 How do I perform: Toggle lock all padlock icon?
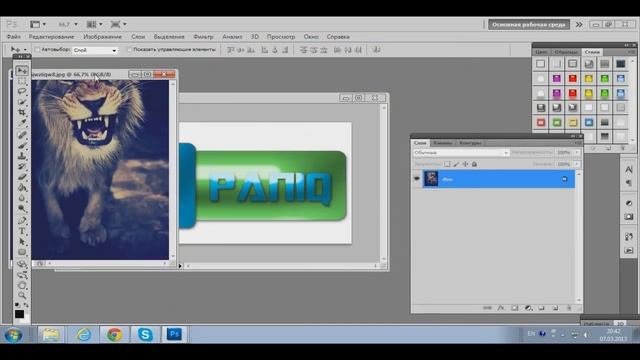[x=474, y=164]
